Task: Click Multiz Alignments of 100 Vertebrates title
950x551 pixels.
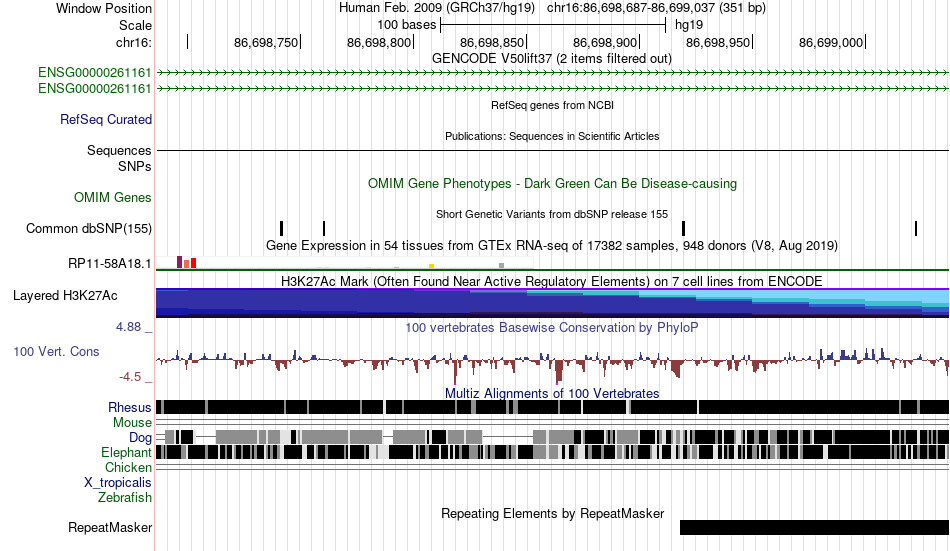Action: point(552,393)
